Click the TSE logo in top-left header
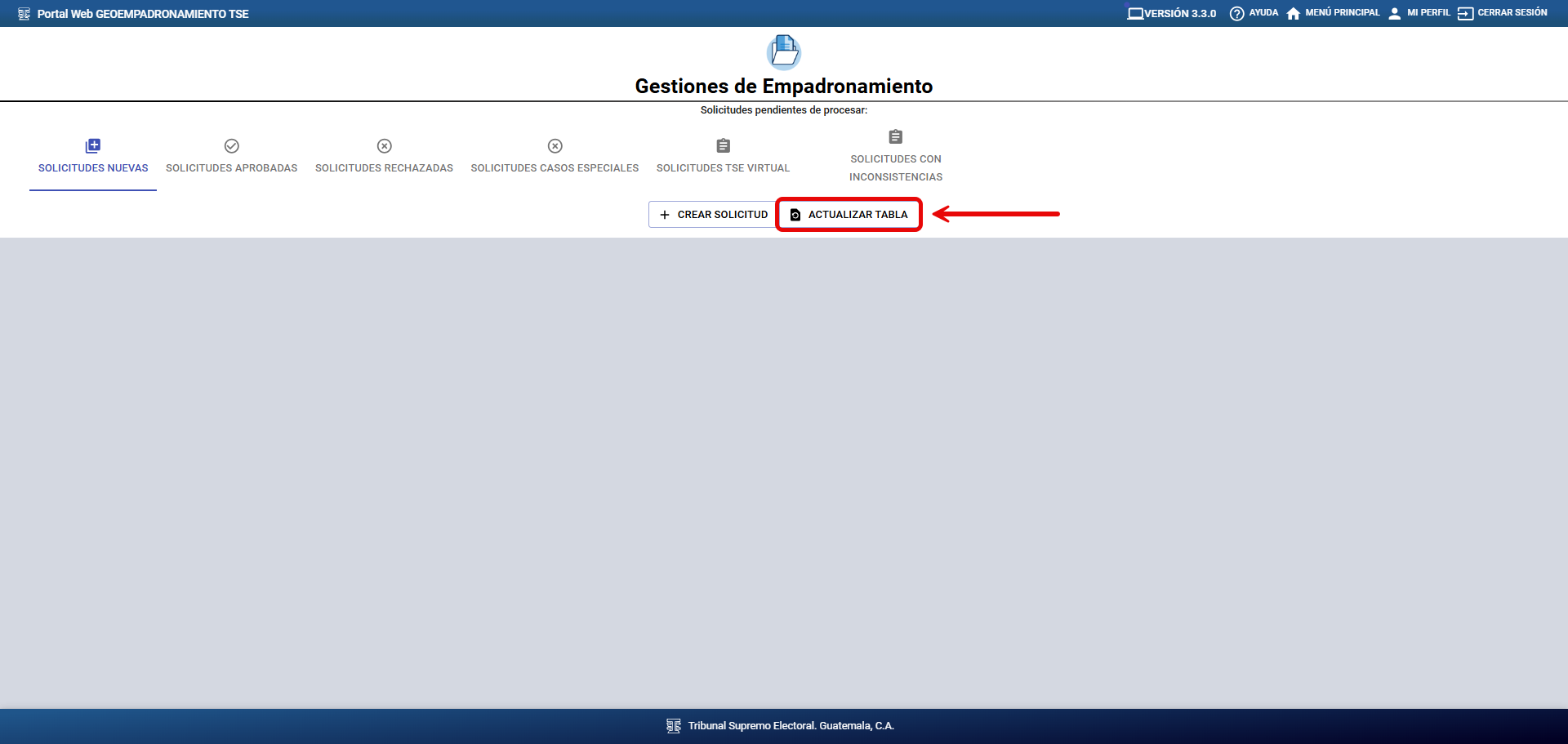The width and height of the screenshot is (1568, 744). click(x=24, y=14)
